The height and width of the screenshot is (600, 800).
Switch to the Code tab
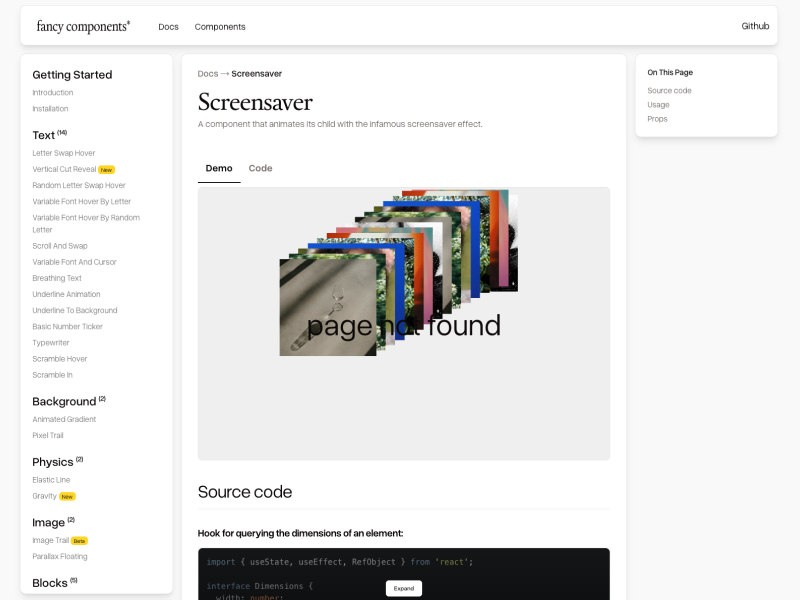(260, 168)
